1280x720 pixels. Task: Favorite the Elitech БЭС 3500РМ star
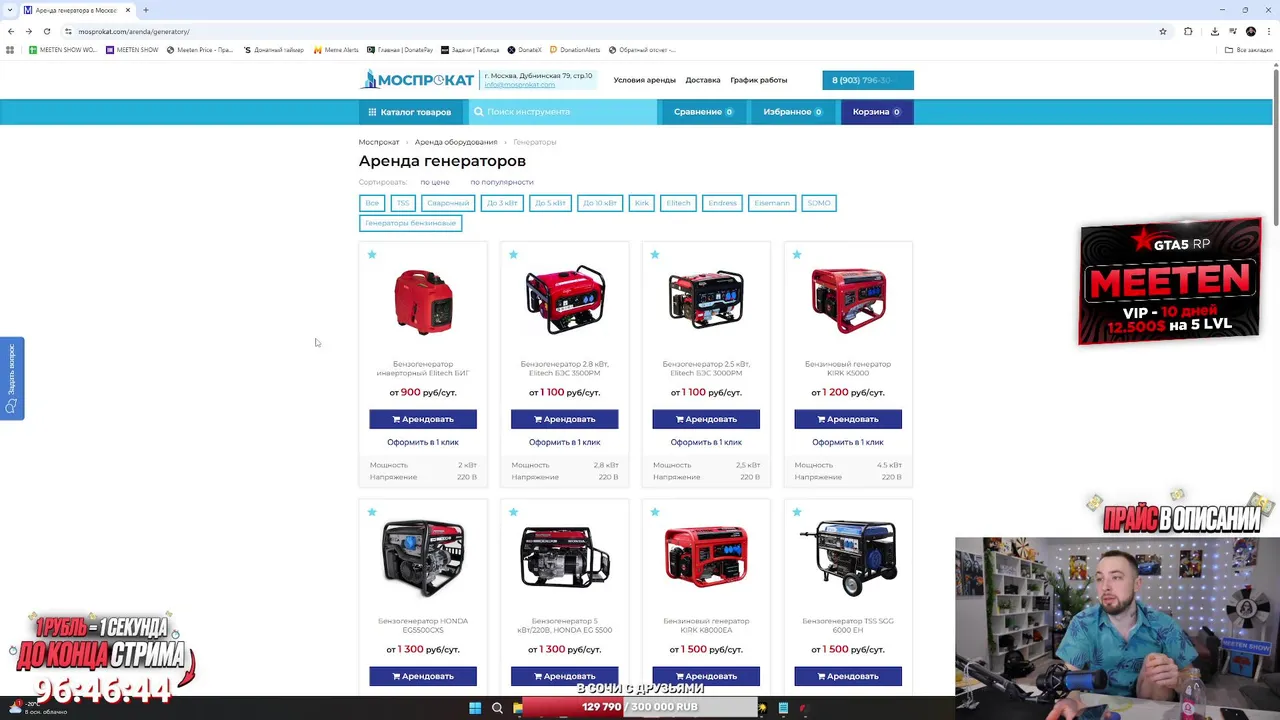(x=514, y=255)
